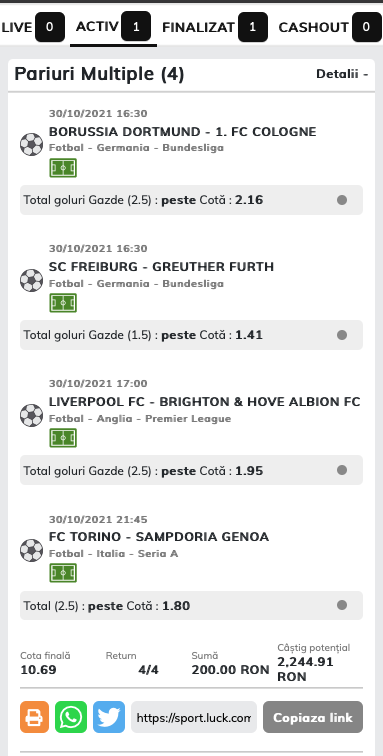Share bet slip via WhatsApp icon
The width and height of the screenshot is (383, 756).
click(x=71, y=717)
